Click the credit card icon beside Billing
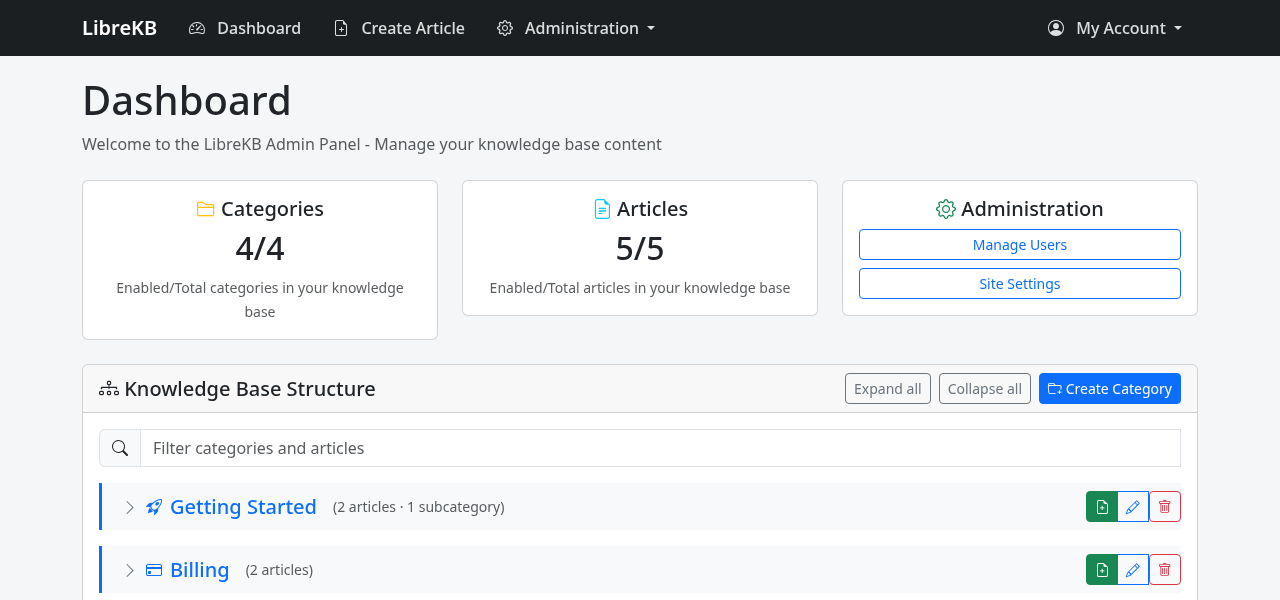The image size is (1280, 600). pos(154,570)
